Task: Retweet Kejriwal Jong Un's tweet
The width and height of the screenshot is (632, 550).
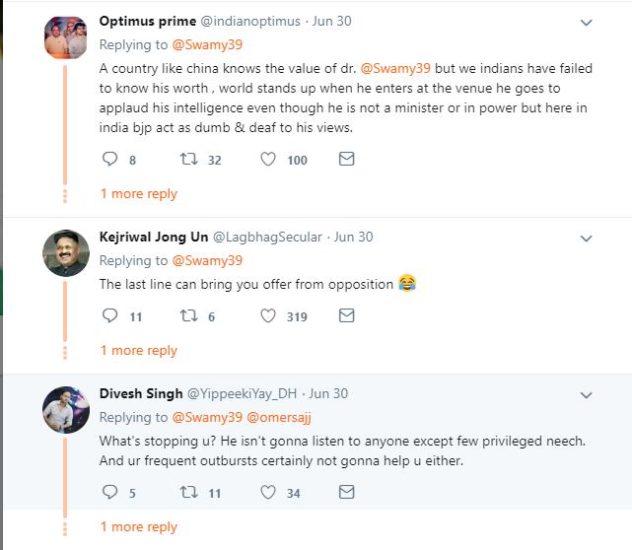Action: [187, 315]
